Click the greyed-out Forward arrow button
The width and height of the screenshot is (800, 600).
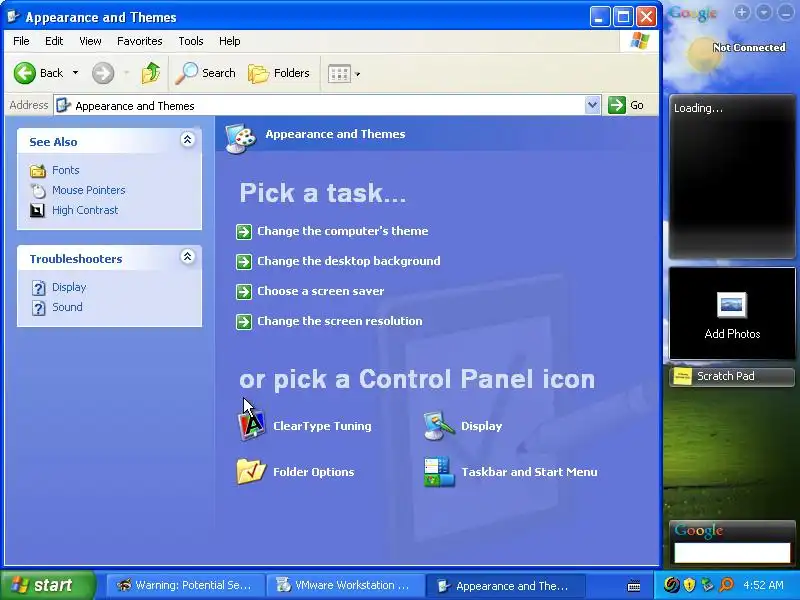coord(103,73)
